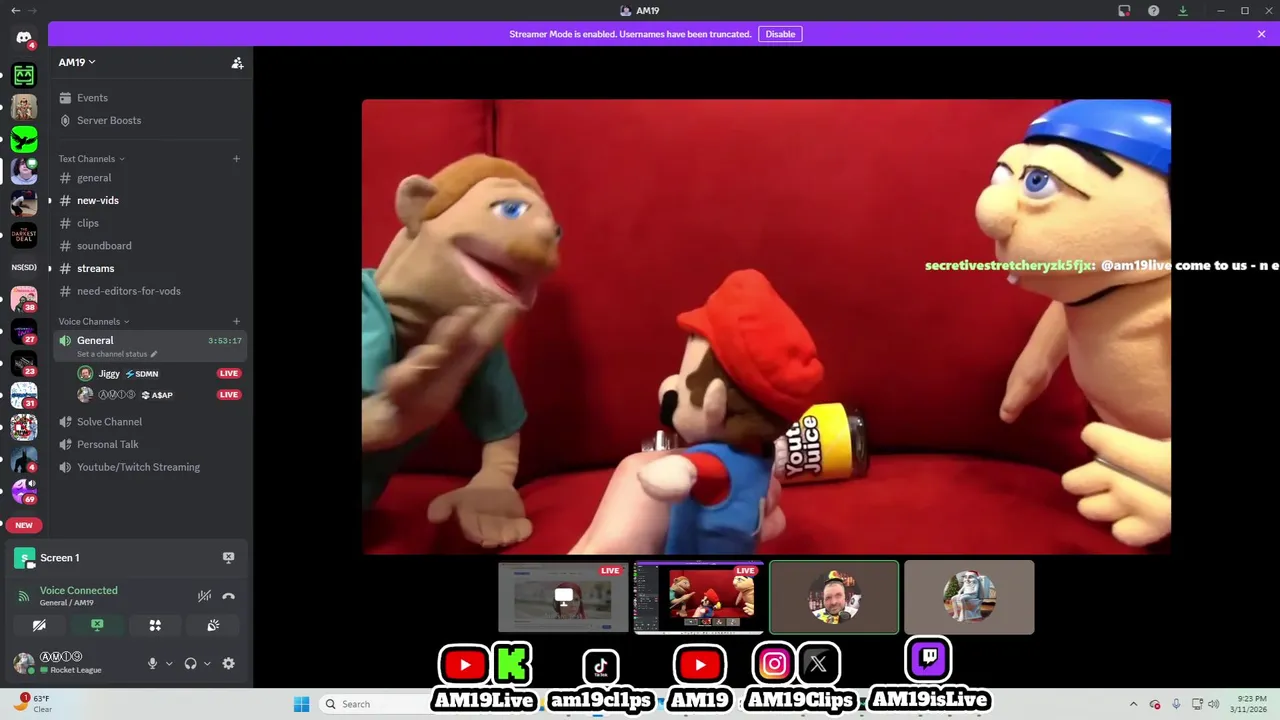Click the NEW unread indicator pill
The width and height of the screenshot is (1280, 720).
point(24,525)
